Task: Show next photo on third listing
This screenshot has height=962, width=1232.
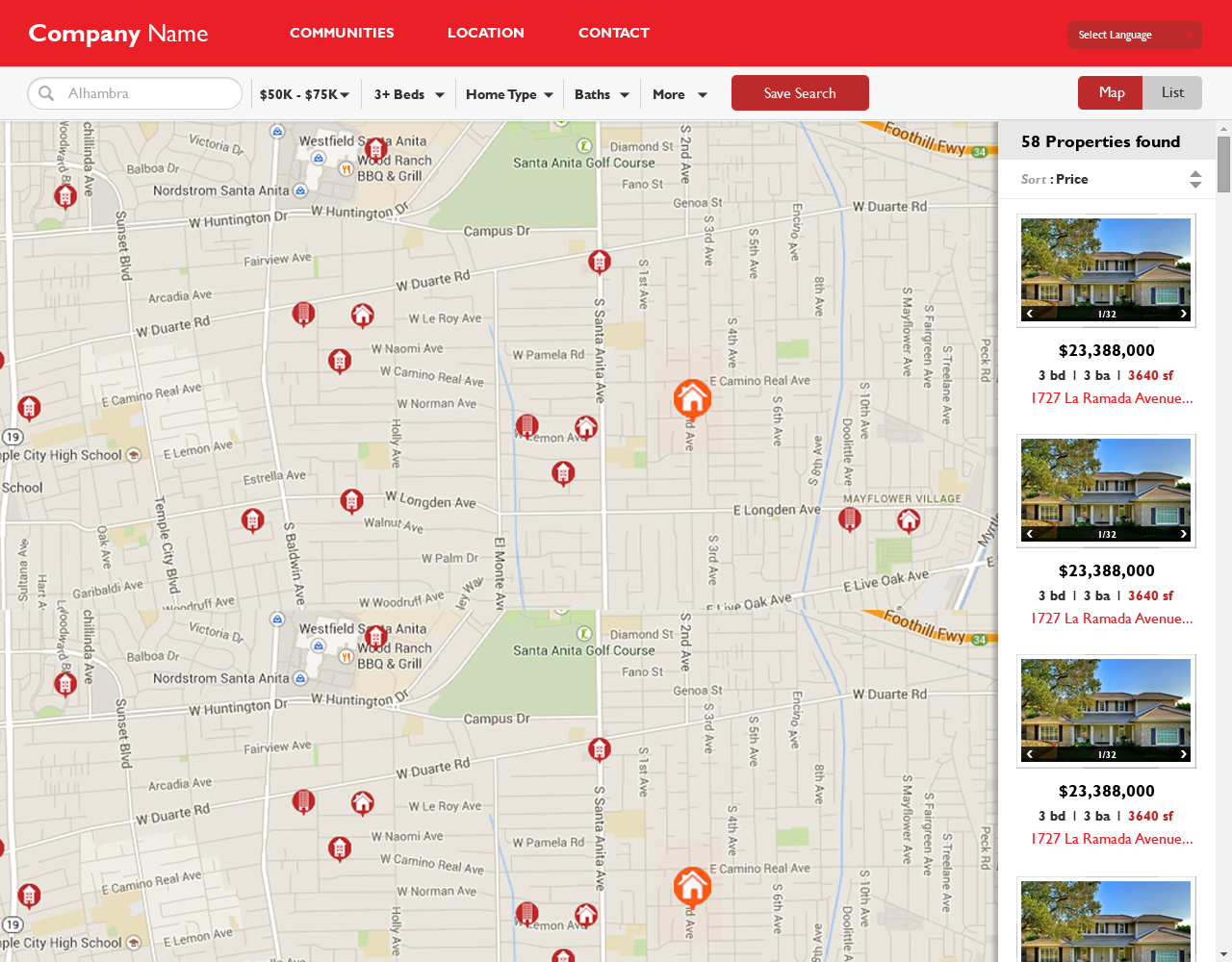Action: pos(1184,754)
